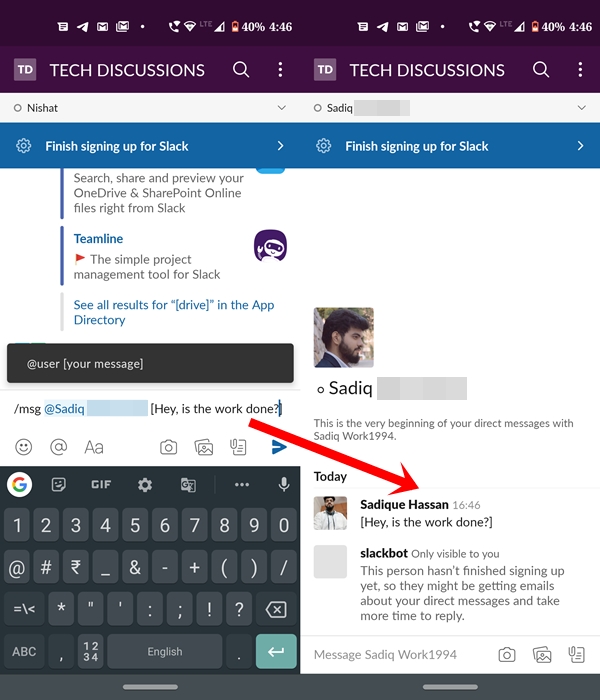Tap the ? key on keyboard
Screen dimensions: 600x700
(239, 609)
